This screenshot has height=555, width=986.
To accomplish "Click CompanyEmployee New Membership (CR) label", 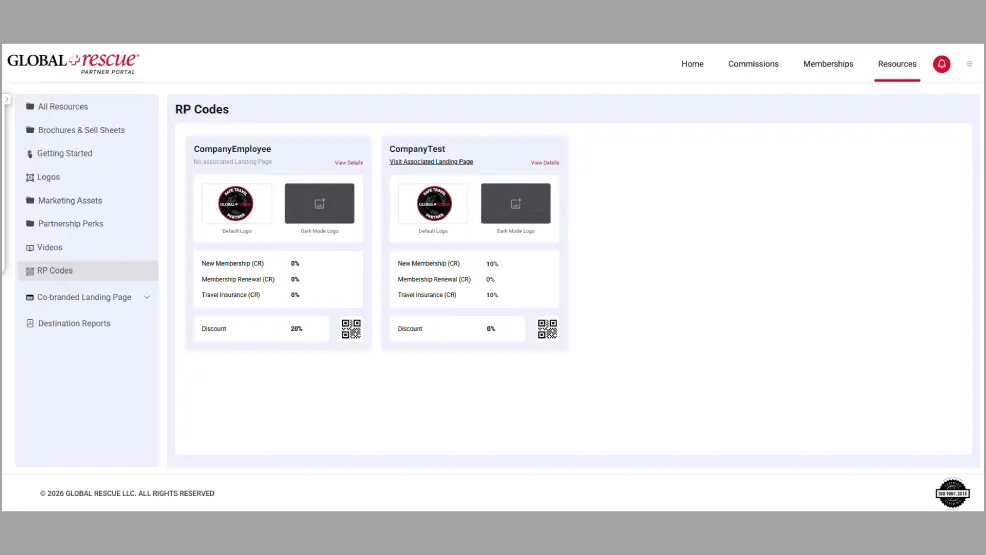I will click(233, 263).
